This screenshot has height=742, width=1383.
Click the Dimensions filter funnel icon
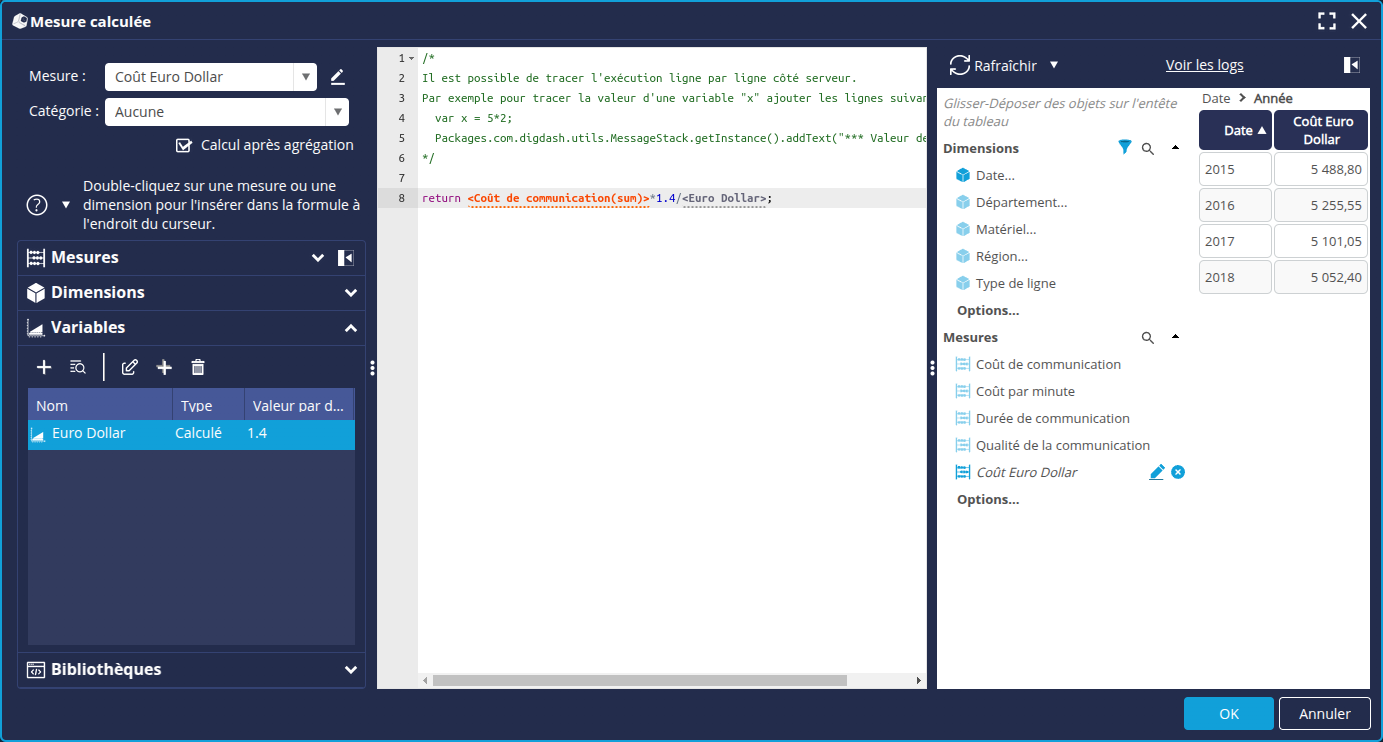pyautogui.click(x=1125, y=148)
